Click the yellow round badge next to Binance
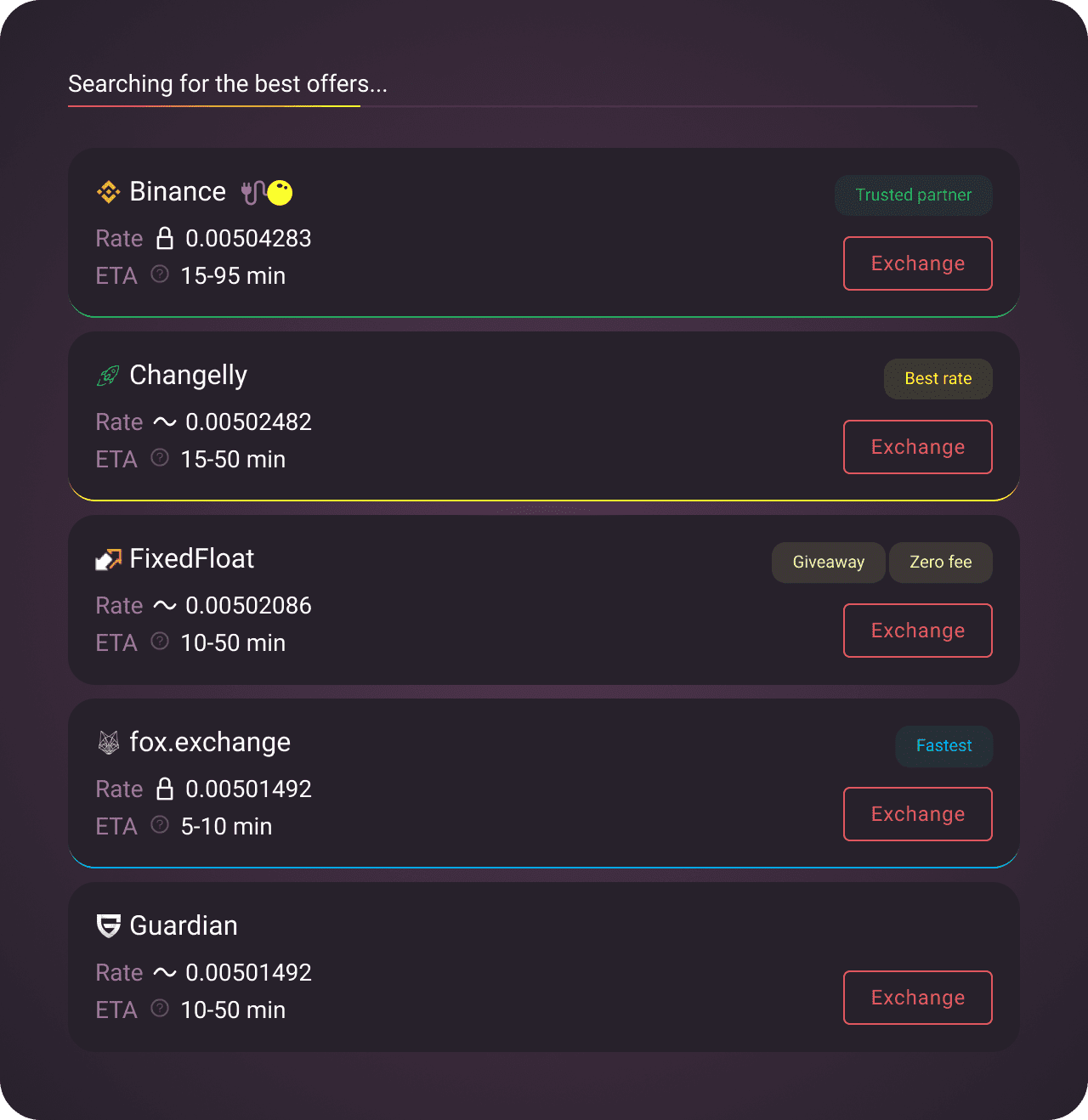The height and width of the screenshot is (1120, 1088). tap(280, 193)
